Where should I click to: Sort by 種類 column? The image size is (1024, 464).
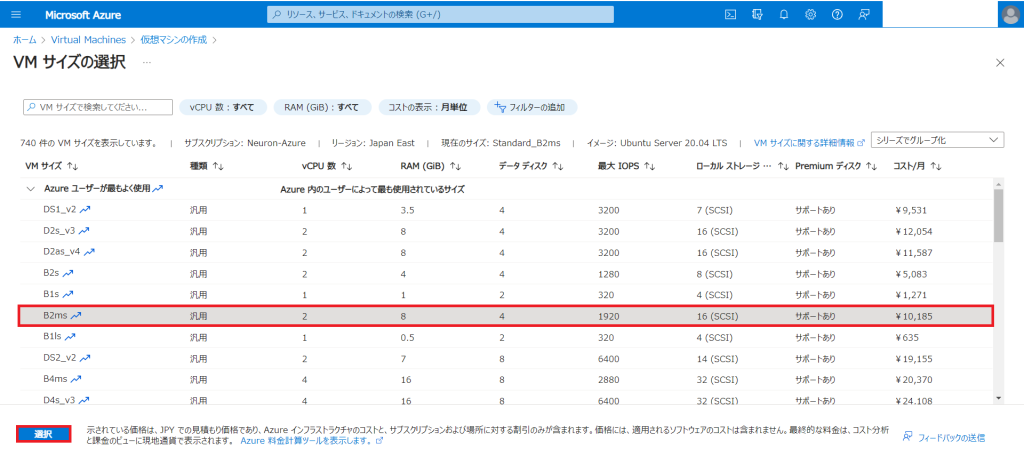tap(206, 167)
